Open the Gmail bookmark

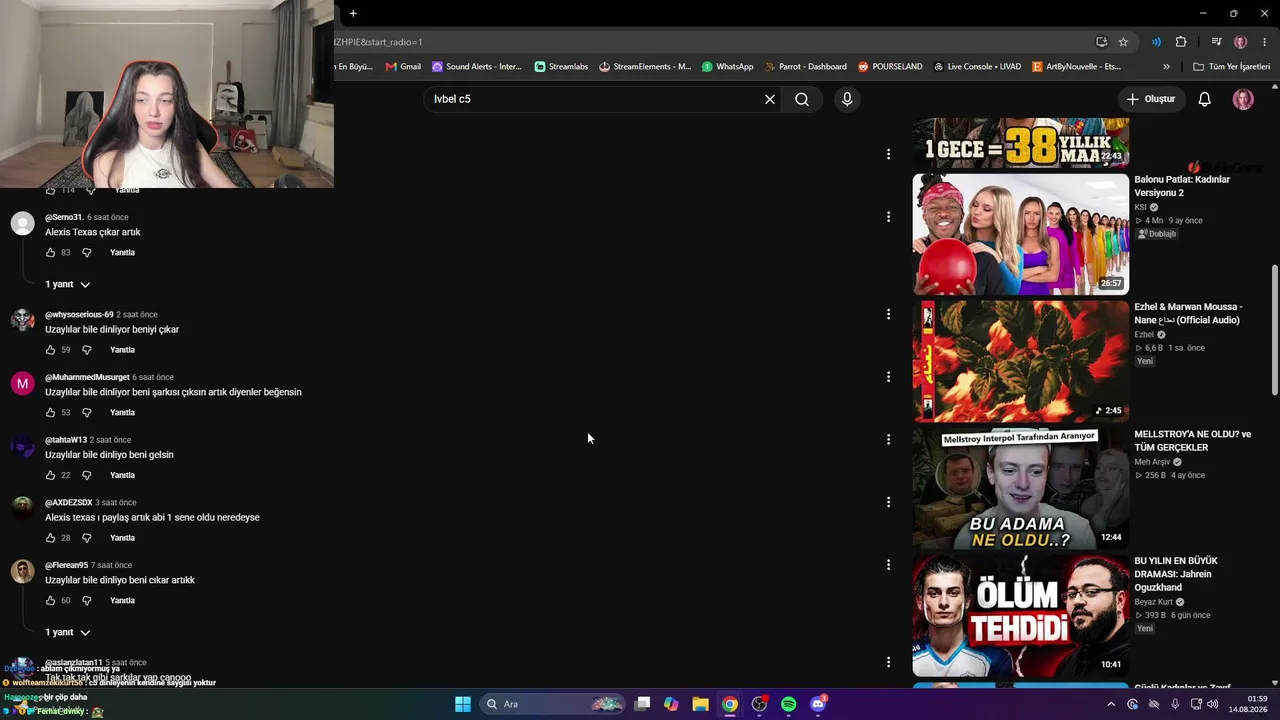(403, 67)
